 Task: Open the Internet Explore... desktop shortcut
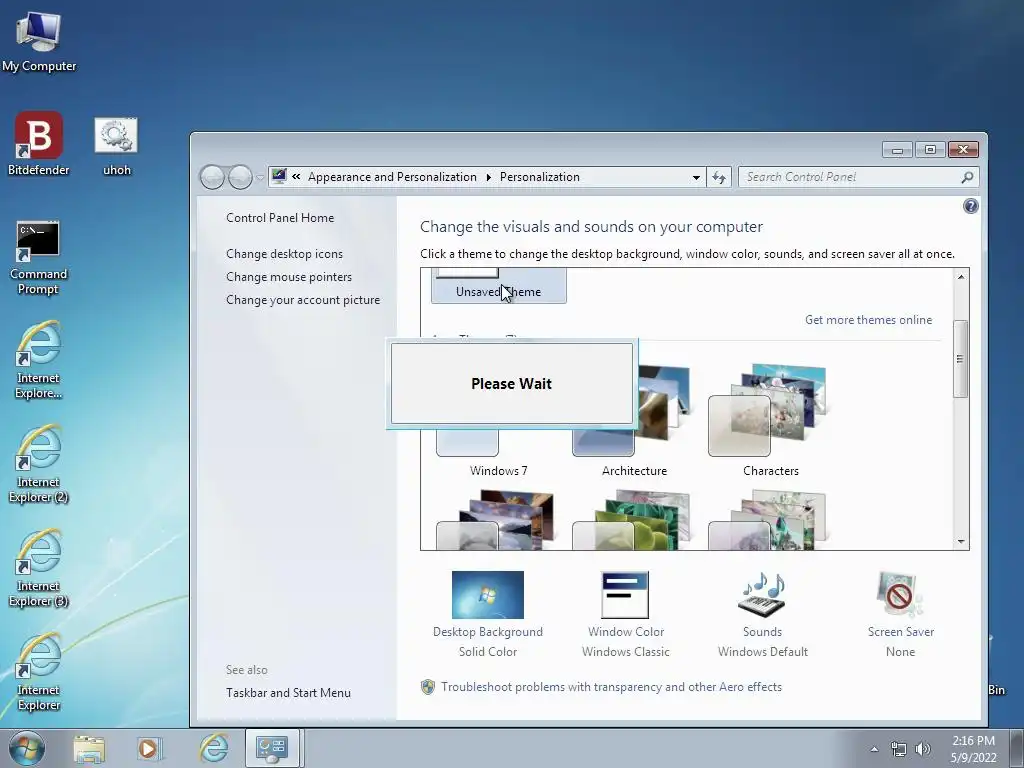point(39,359)
